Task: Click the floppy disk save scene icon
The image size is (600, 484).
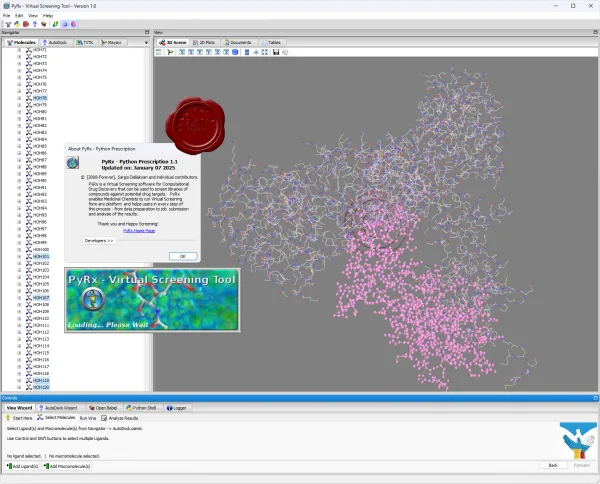Action: click(276, 52)
